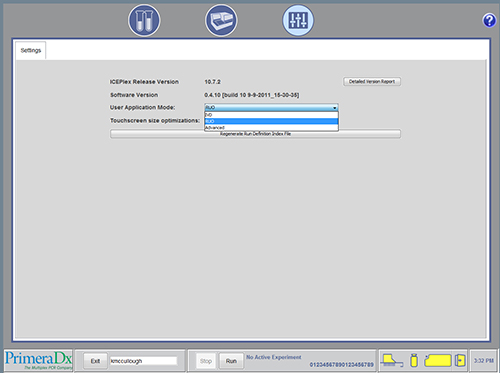This screenshot has height=373, width=500.
Task: Click the ICEPlex Release Version label
Action: 144,82
